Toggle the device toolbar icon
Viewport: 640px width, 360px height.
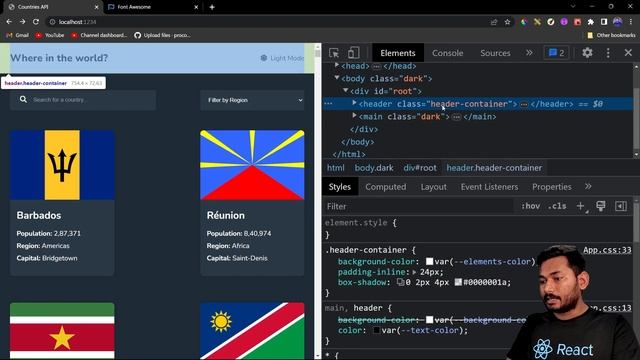(x=353, y=53)
